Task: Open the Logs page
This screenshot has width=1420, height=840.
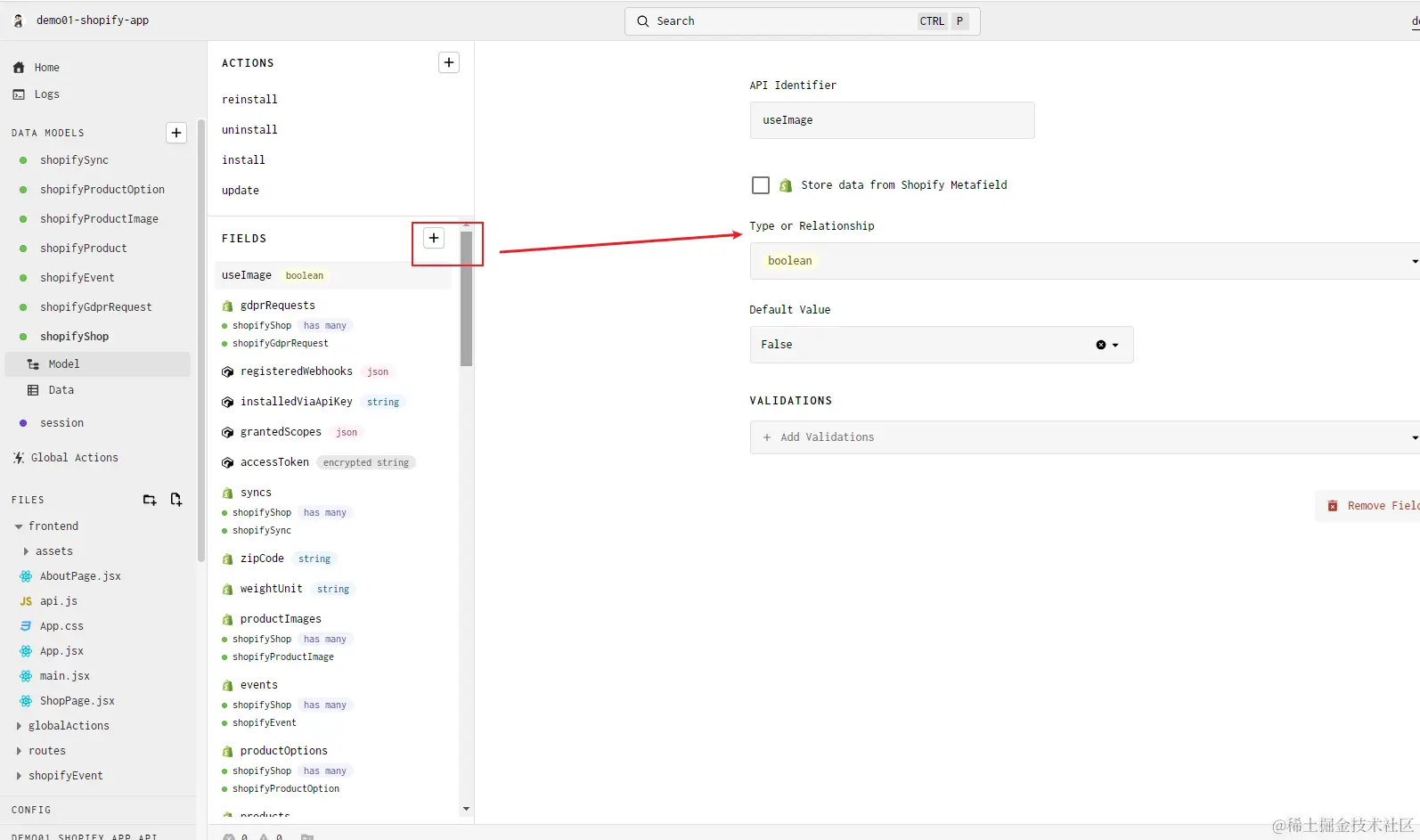Action: (x=47, y=94)
